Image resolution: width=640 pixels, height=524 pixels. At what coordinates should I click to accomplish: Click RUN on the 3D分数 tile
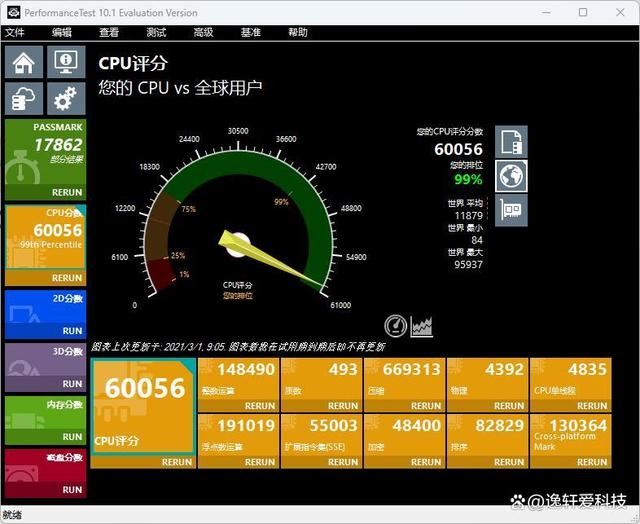point(72,384)
